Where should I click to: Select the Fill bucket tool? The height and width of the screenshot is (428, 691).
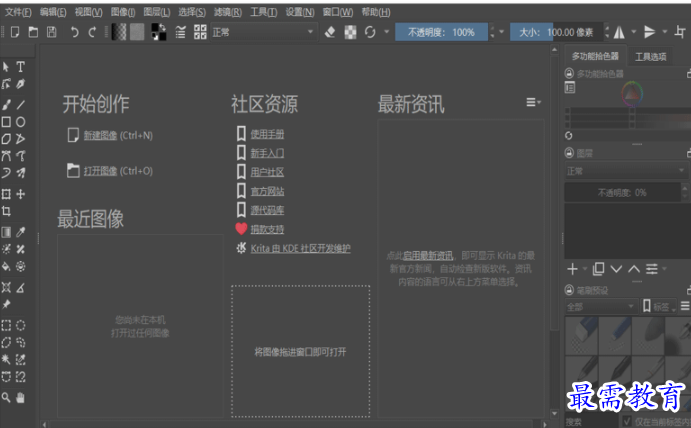click(6, 266)
